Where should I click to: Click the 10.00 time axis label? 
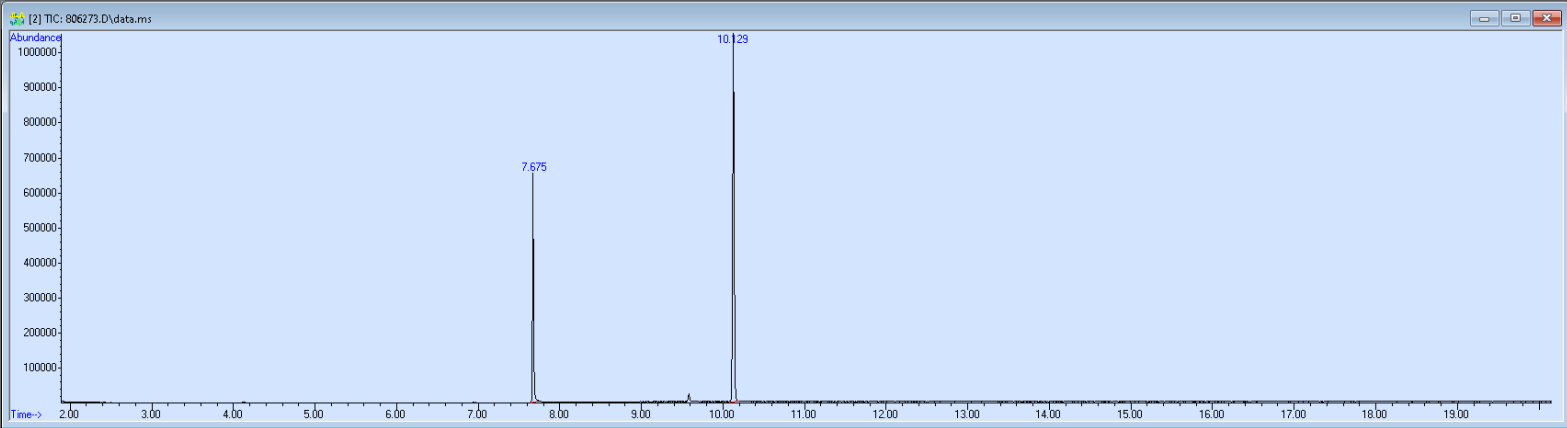[722, 413]
